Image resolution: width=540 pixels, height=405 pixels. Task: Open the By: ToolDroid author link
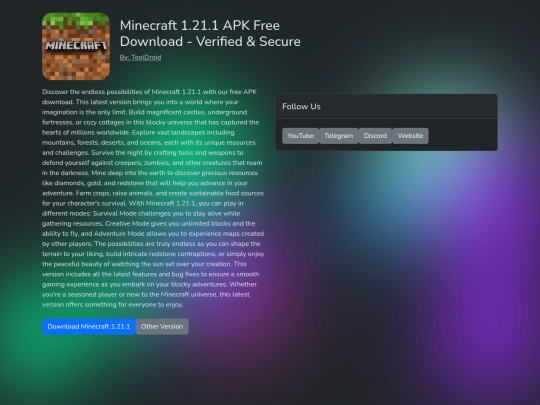141,58
